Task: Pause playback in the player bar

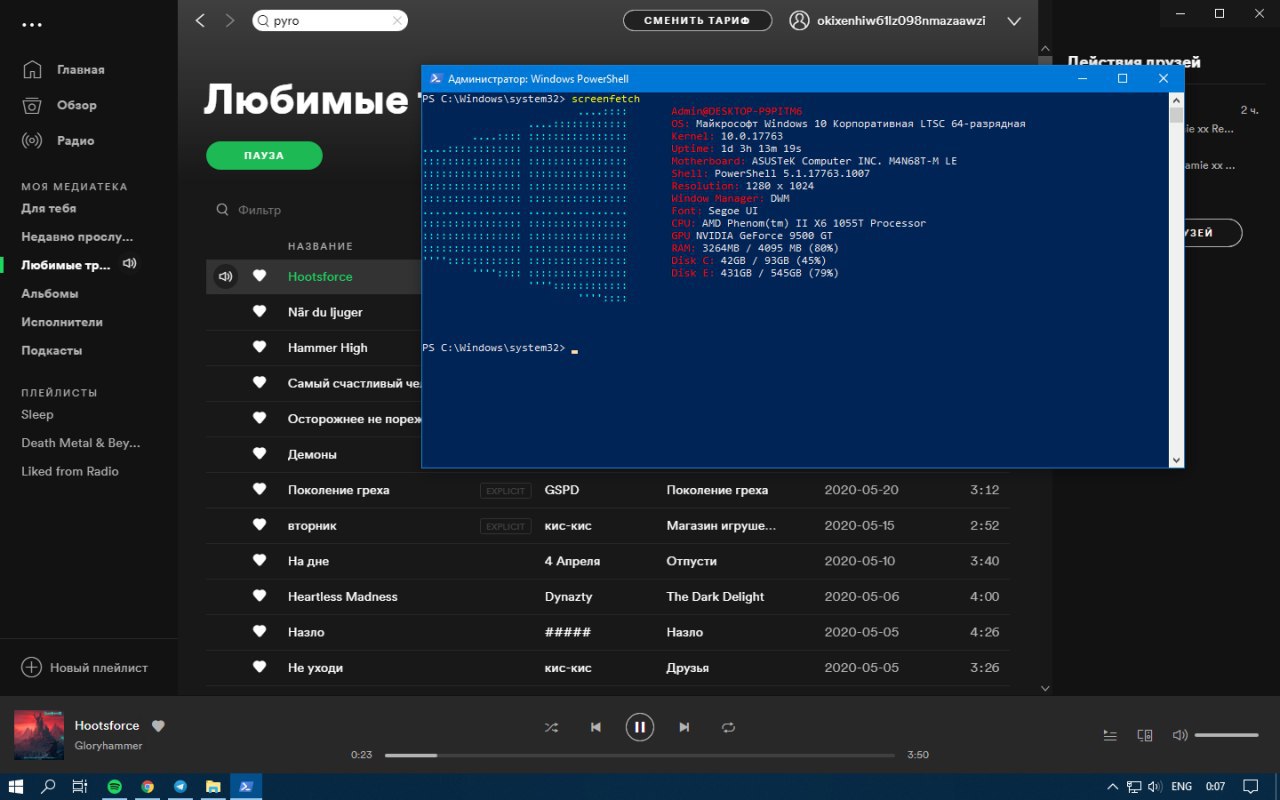Action: (640, 727)
